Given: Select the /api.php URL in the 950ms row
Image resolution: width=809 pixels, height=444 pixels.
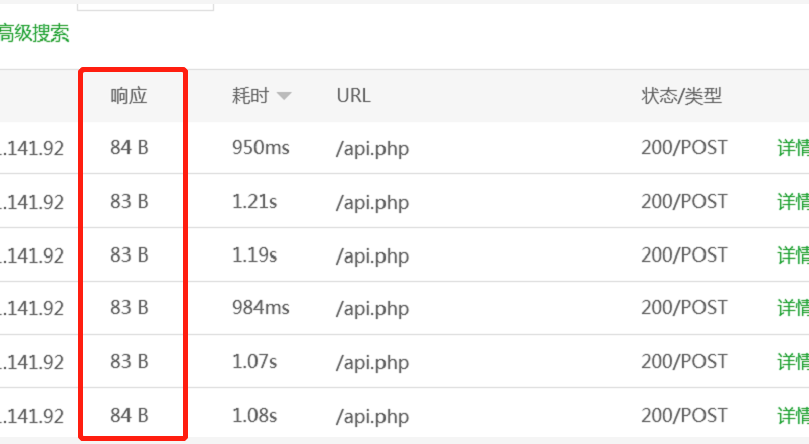Looking at the screenshot, I should point(372,149).
